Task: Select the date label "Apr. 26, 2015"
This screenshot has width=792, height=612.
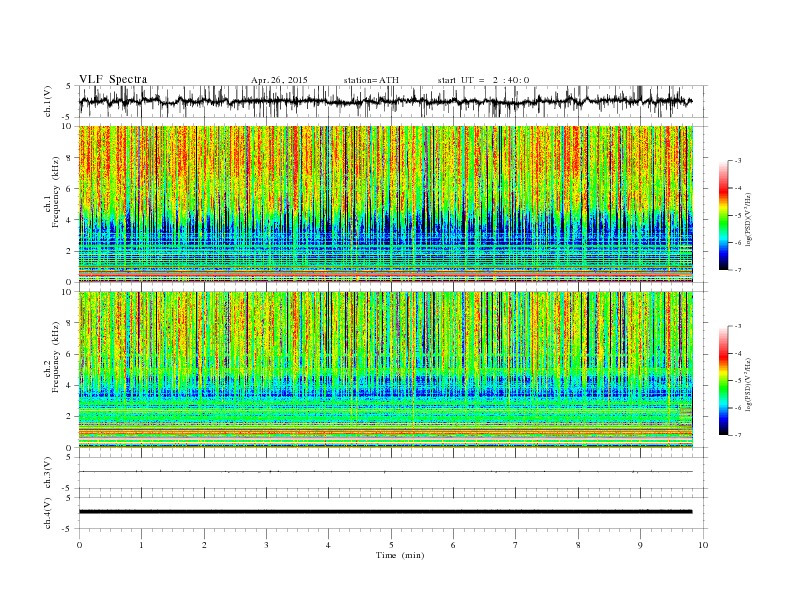Action: [279, 80]
